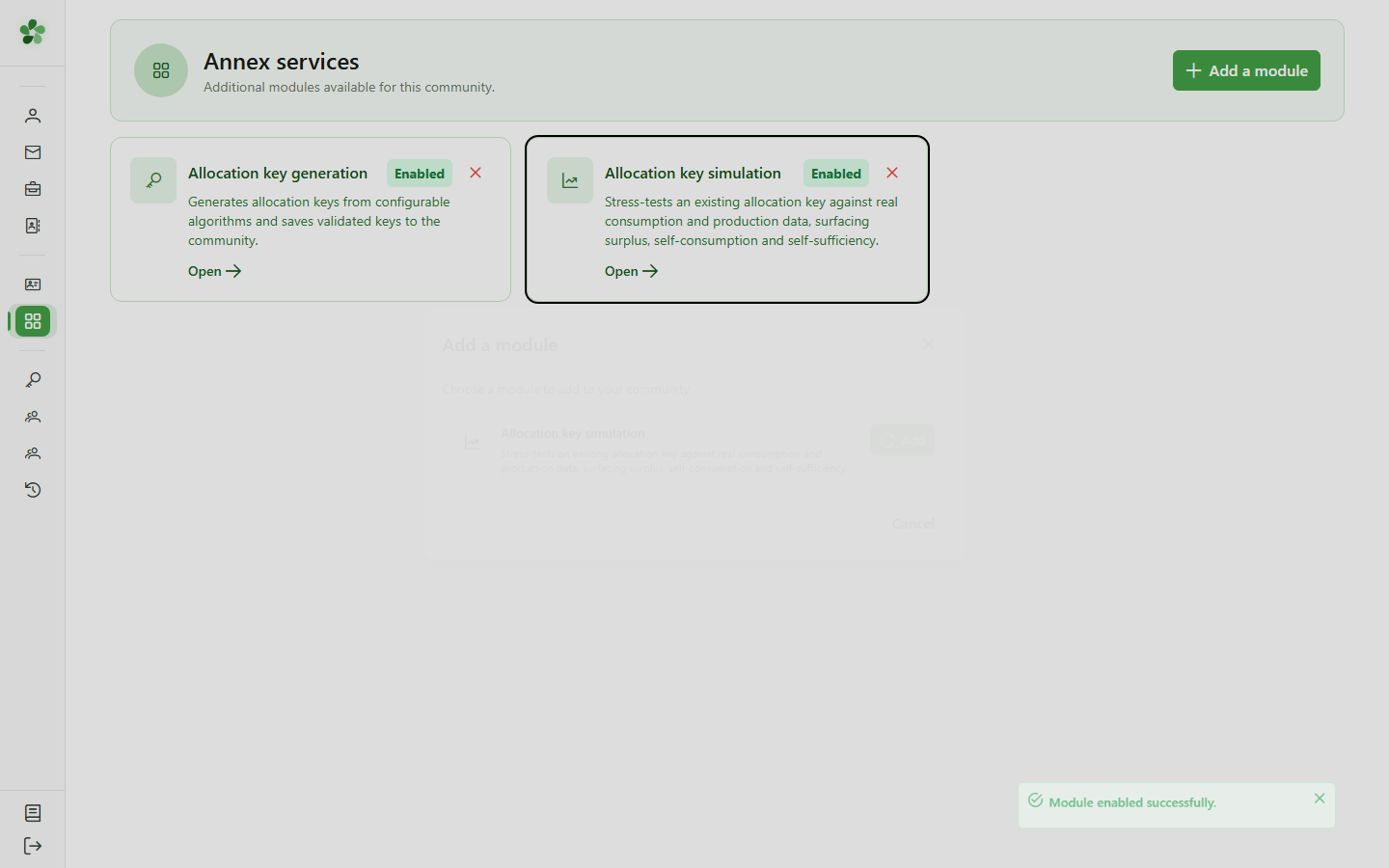Click Enabled badge on Allocation key simulation
1389x868 pixels.
click(836, 174)
